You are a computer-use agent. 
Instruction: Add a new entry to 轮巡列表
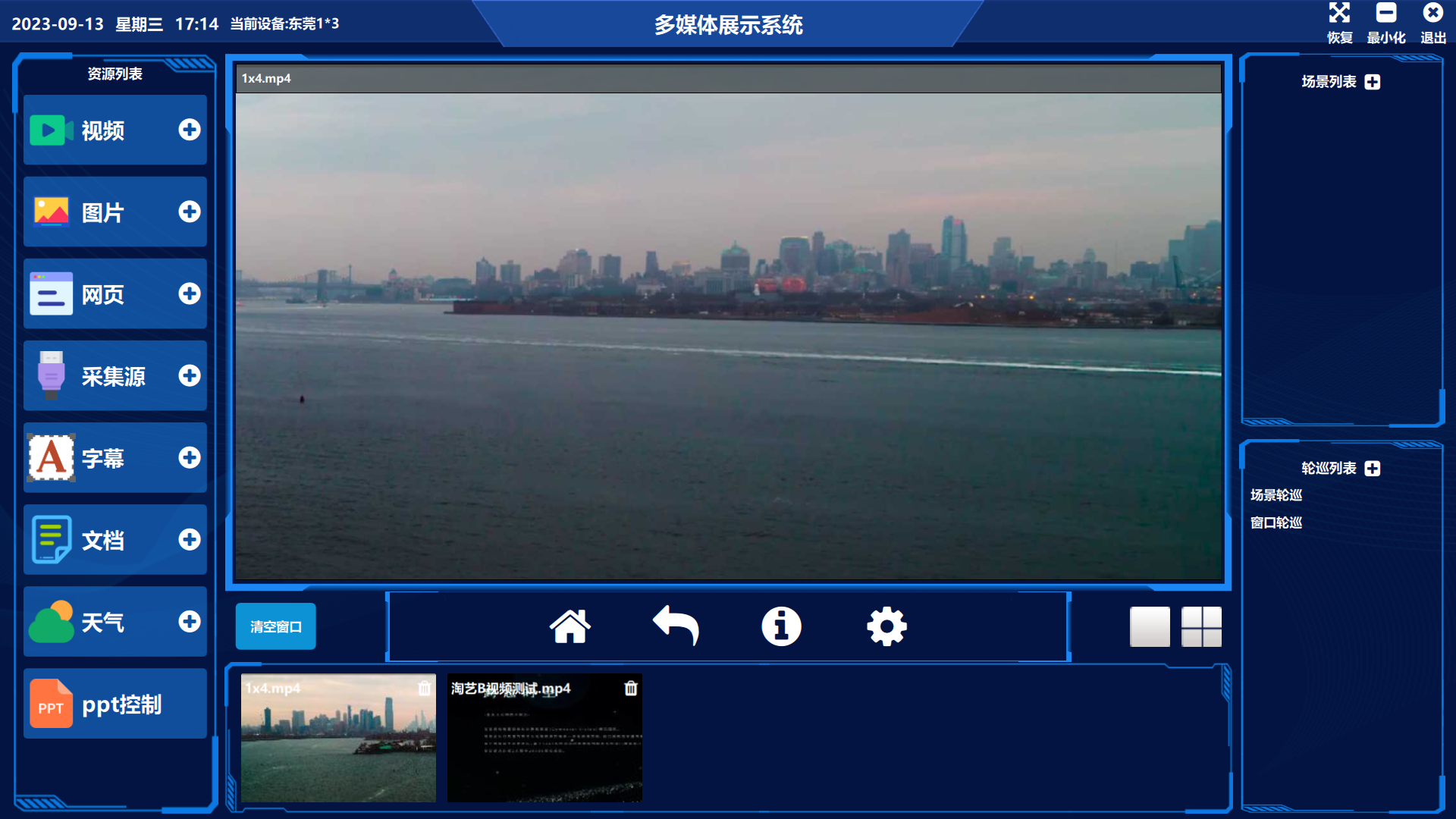click(1373, 469)
